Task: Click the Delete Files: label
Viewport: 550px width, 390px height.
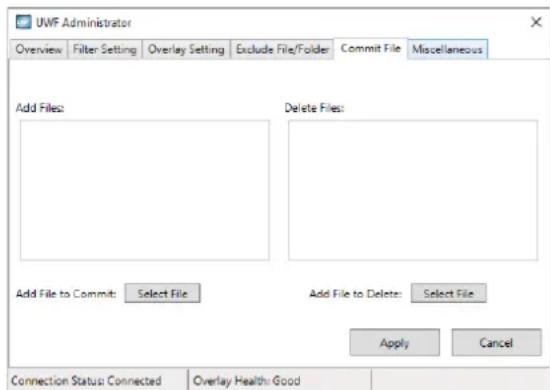Action: click(314, 108)
